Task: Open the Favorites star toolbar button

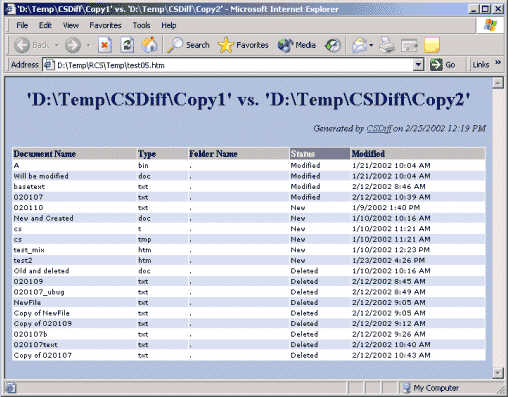Action: point(243,45)
